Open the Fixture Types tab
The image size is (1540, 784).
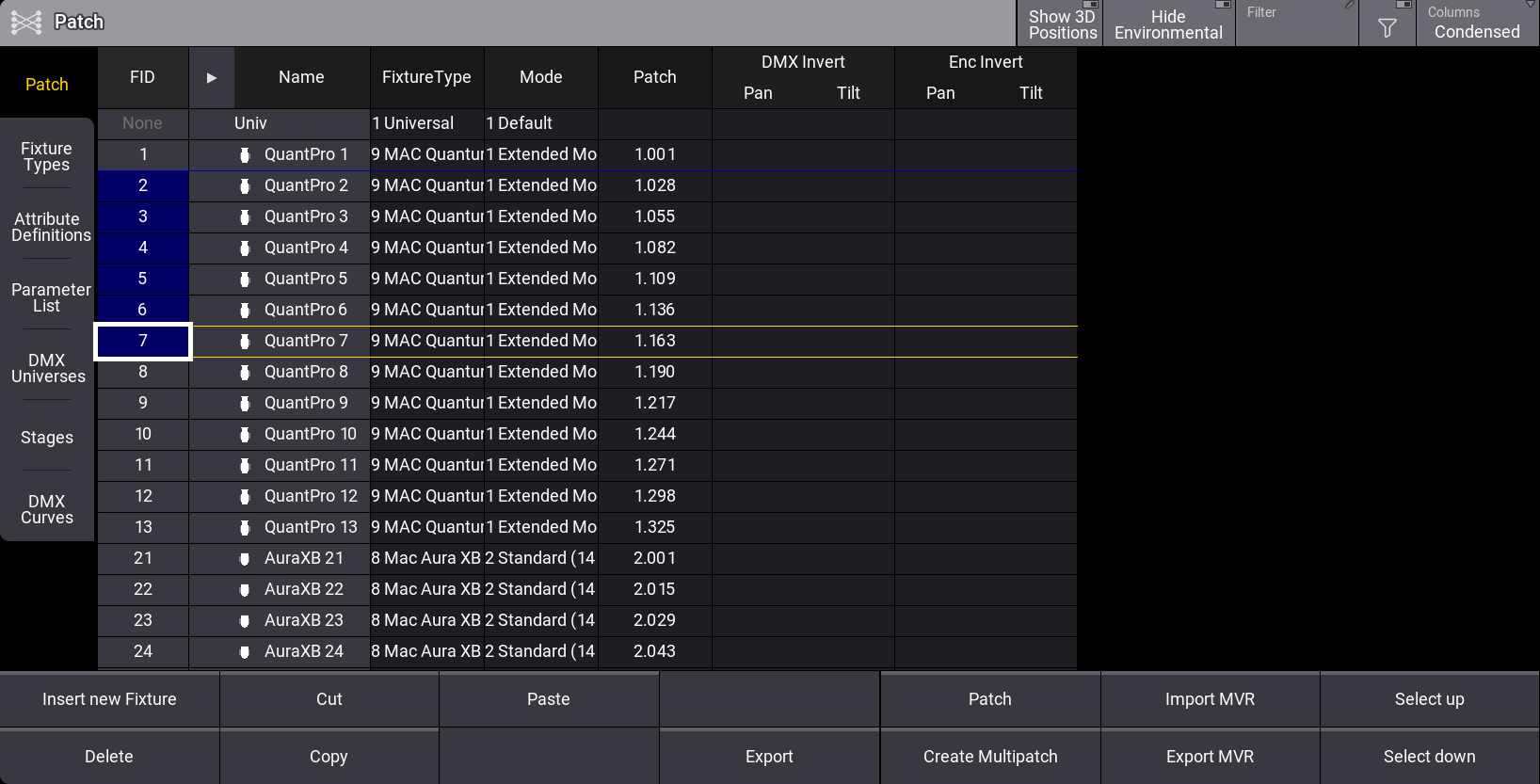point(47,156)
